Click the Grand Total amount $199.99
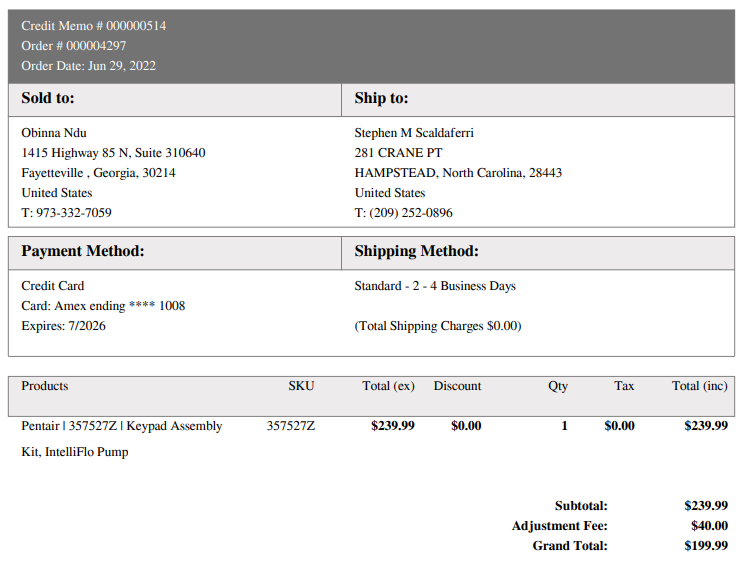 706,546
